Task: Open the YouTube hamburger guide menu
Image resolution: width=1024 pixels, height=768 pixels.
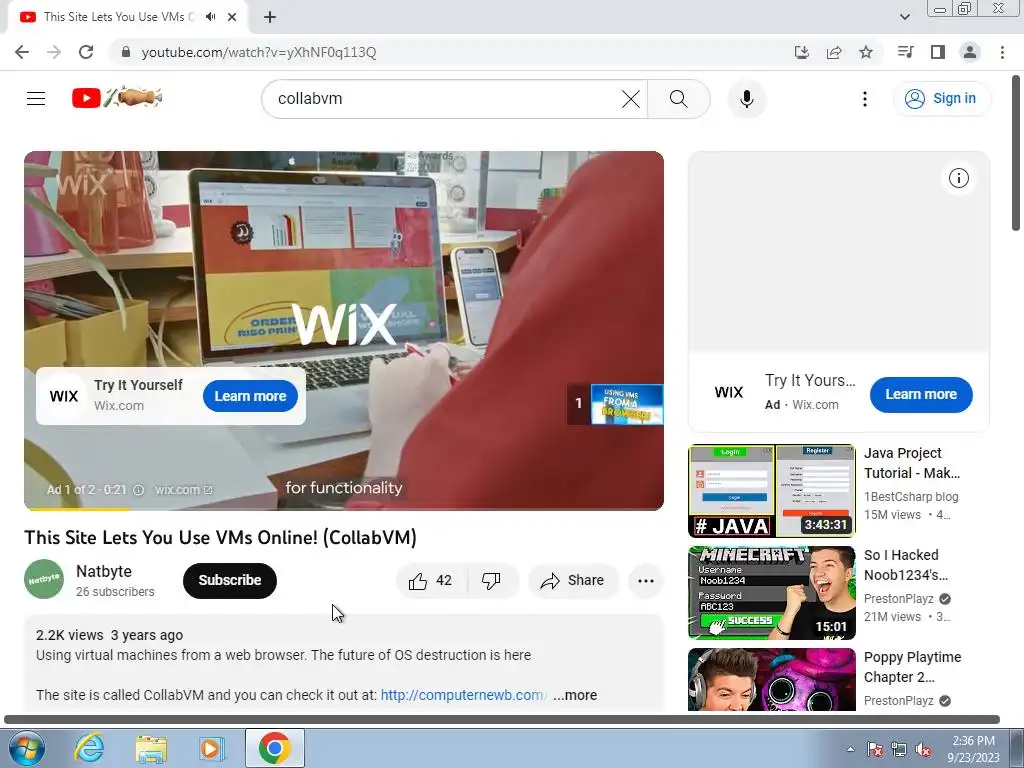Action: click(36, 99)
